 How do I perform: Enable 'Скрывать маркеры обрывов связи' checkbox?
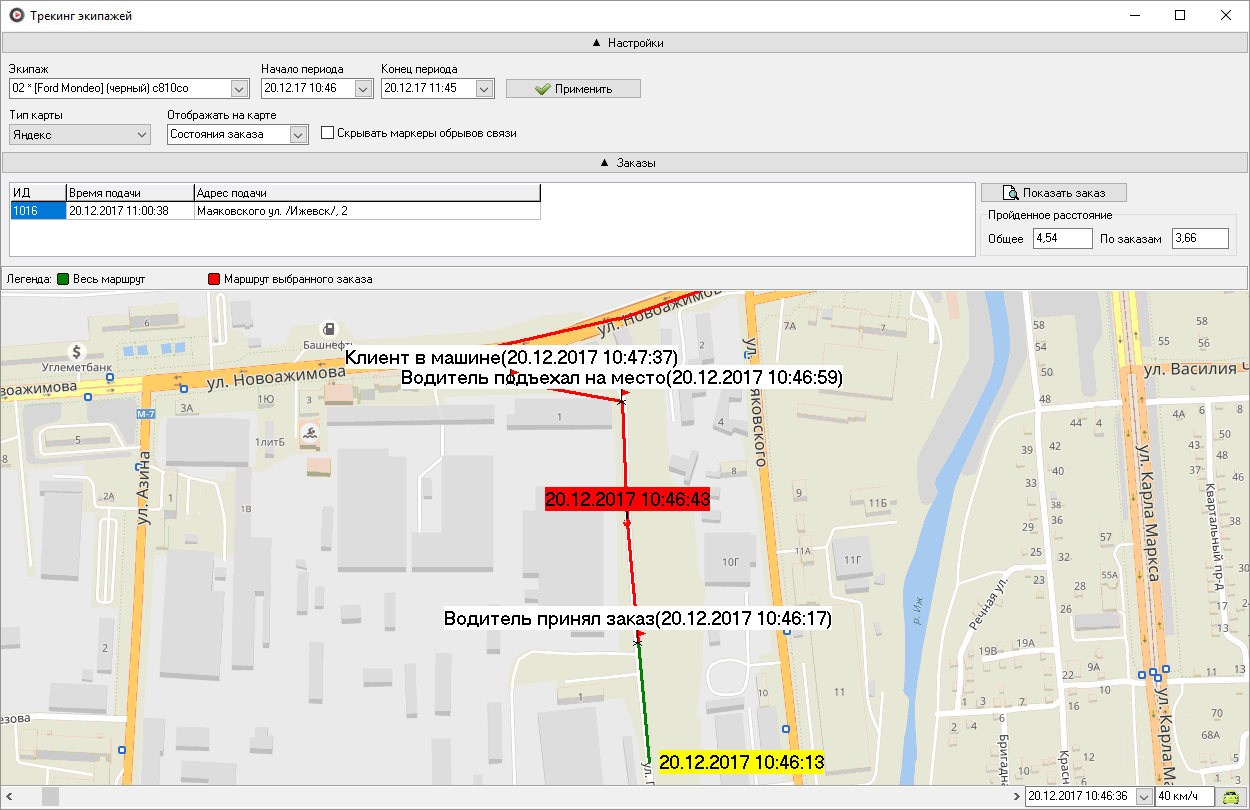[x=327, y=133]
